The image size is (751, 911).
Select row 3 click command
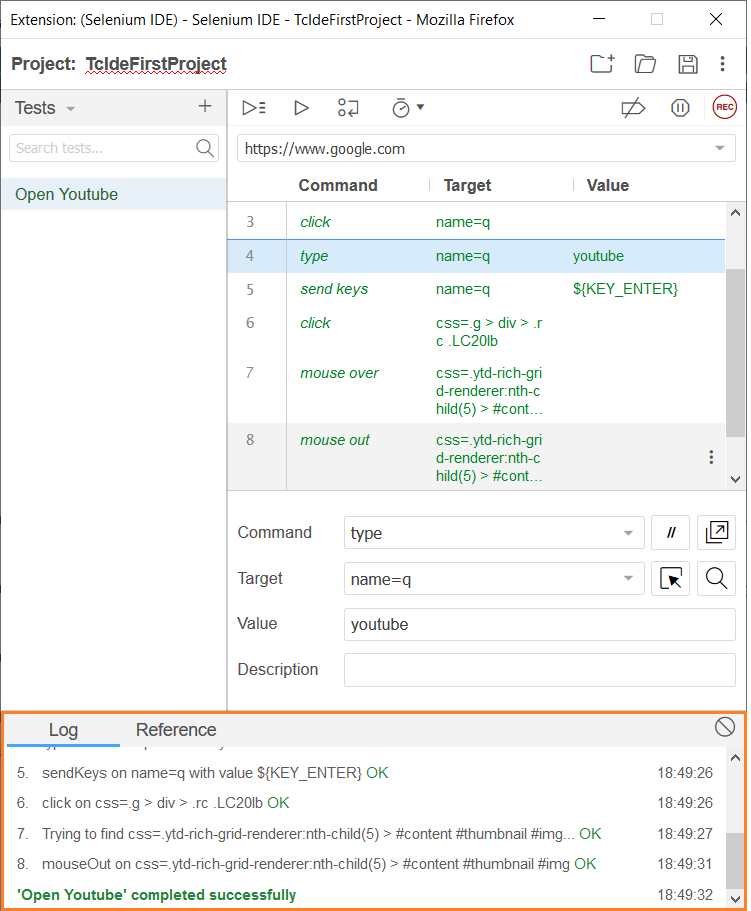pyautogui.click(x=476, y=222)
